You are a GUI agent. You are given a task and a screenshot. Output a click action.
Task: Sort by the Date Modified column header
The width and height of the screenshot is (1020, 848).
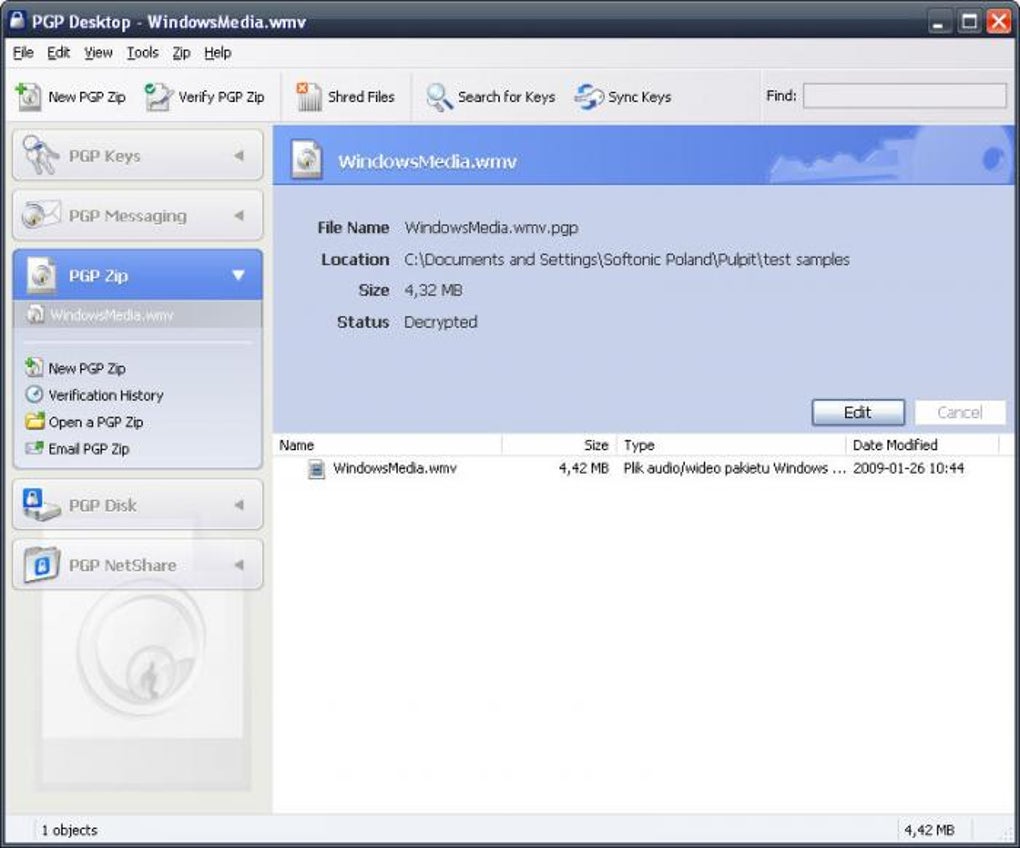(922, 445)
